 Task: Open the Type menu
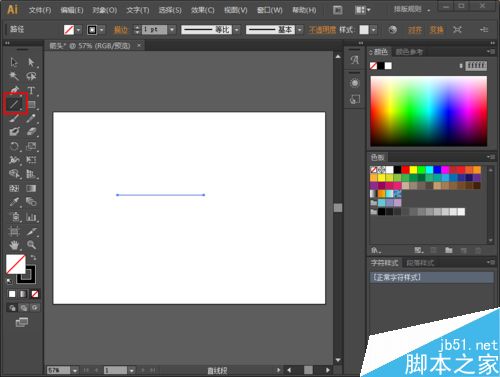pos(138,10)
